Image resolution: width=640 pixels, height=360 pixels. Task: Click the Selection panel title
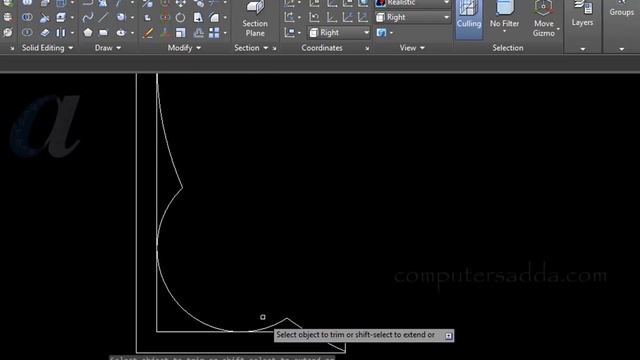point(507,48)
